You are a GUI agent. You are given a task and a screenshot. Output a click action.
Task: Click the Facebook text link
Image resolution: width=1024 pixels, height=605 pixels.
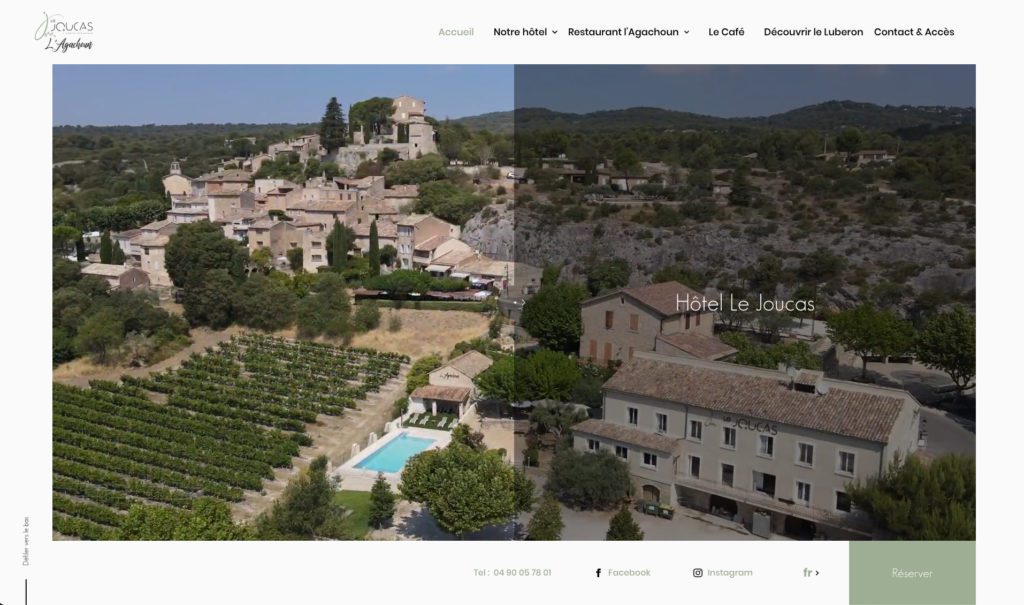point(629,573)
